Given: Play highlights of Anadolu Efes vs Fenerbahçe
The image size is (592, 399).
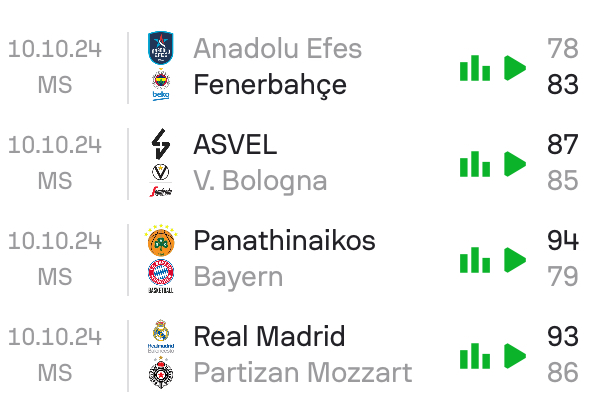Looking at the screenshot, I should pyautogui.click(x=515, y=68).
